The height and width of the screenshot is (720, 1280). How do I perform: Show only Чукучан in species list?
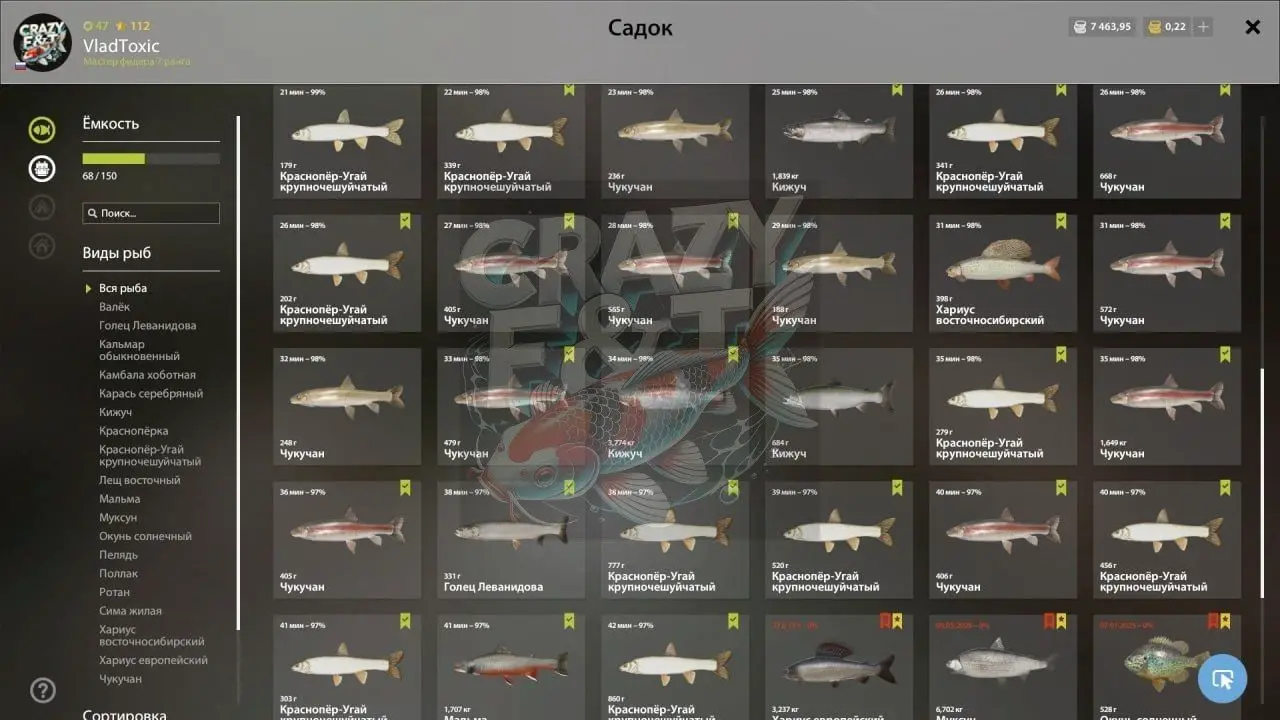pos(120,679)
